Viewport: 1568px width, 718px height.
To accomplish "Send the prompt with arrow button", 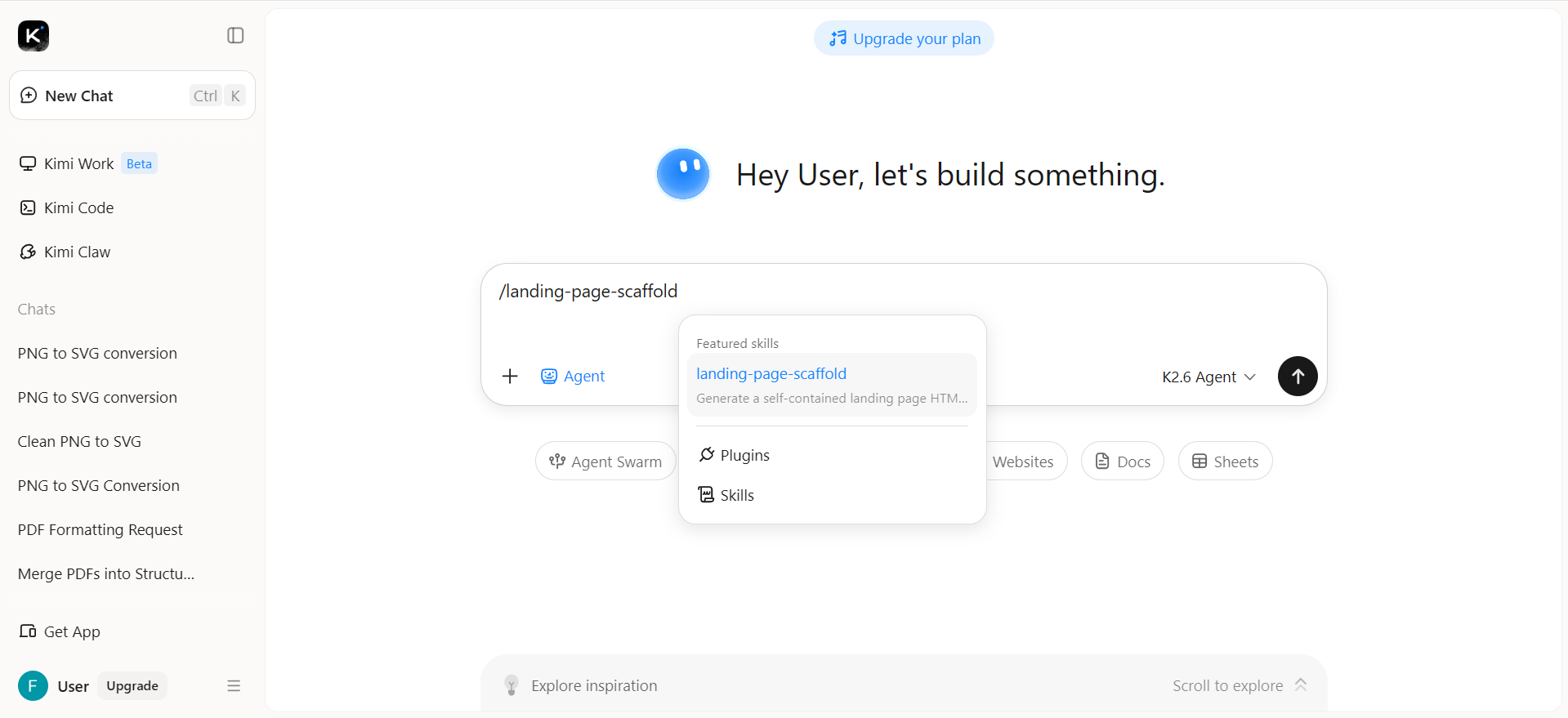I will tap(1298, 377).
